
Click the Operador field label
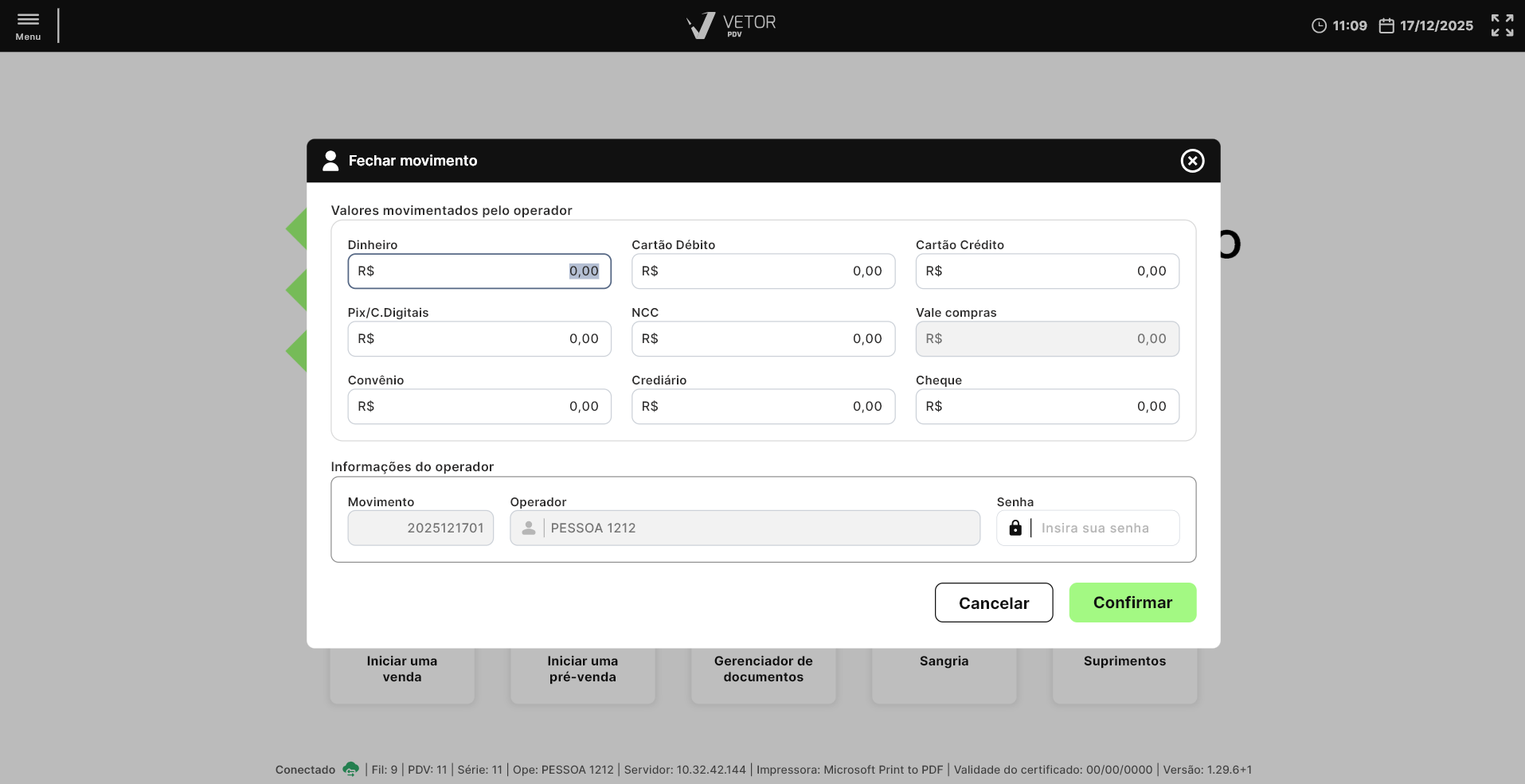(538, 502)
